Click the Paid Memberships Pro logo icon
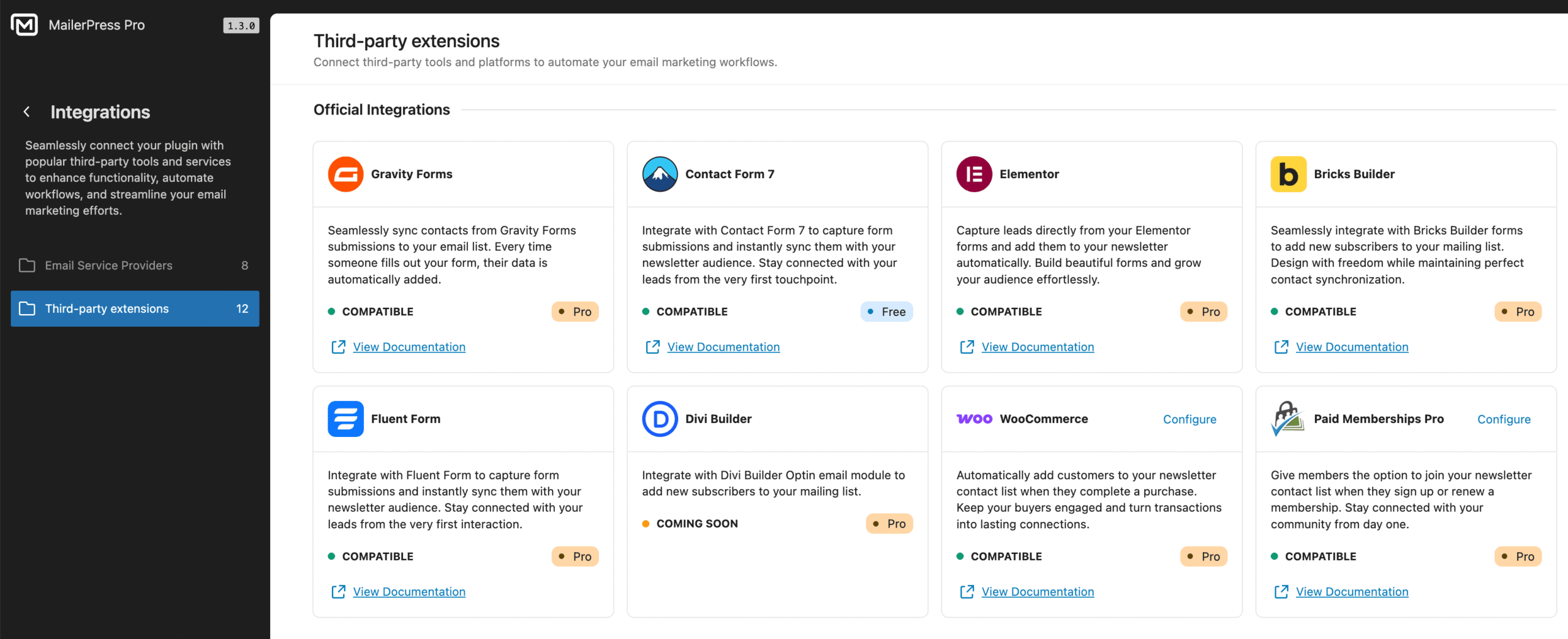The image size is (1568, 639). click(x=1287, y=419)
